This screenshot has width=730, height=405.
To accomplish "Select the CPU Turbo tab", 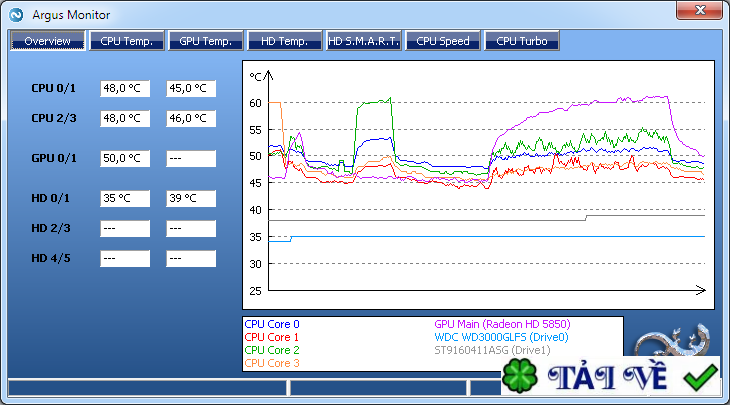I will click(522, 41).
